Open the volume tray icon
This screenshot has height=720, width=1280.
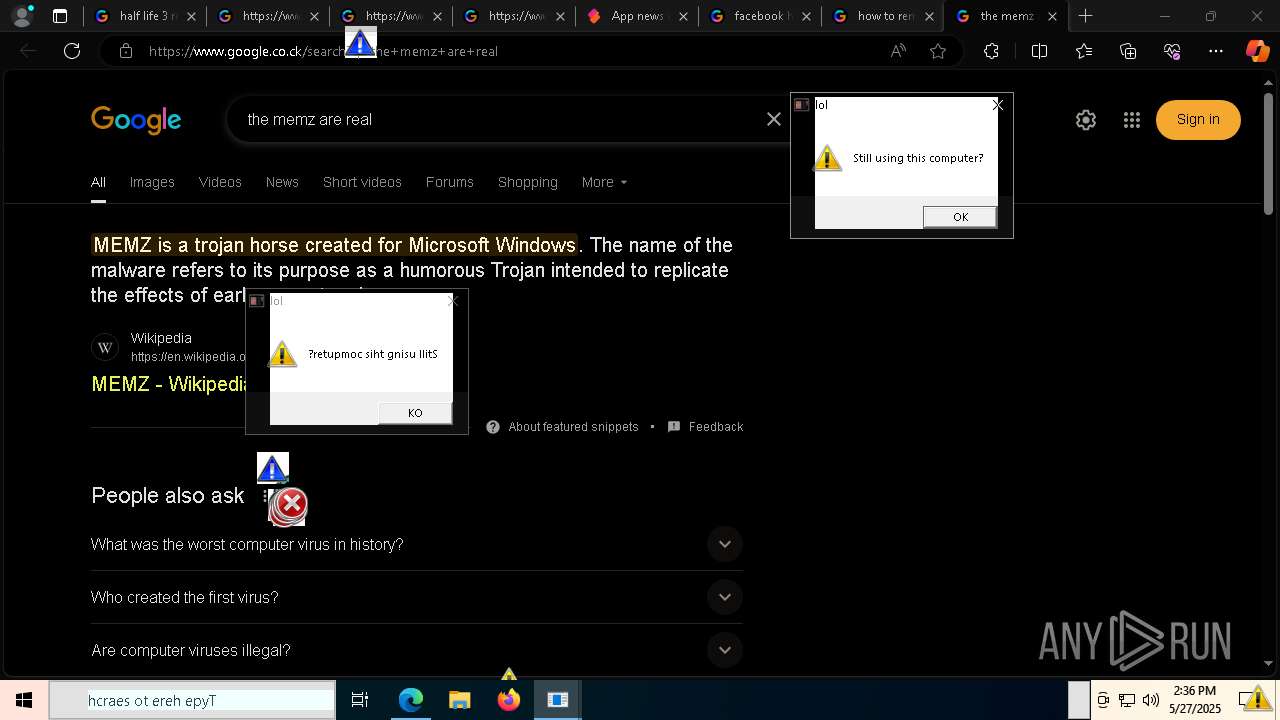[1151, 700]
